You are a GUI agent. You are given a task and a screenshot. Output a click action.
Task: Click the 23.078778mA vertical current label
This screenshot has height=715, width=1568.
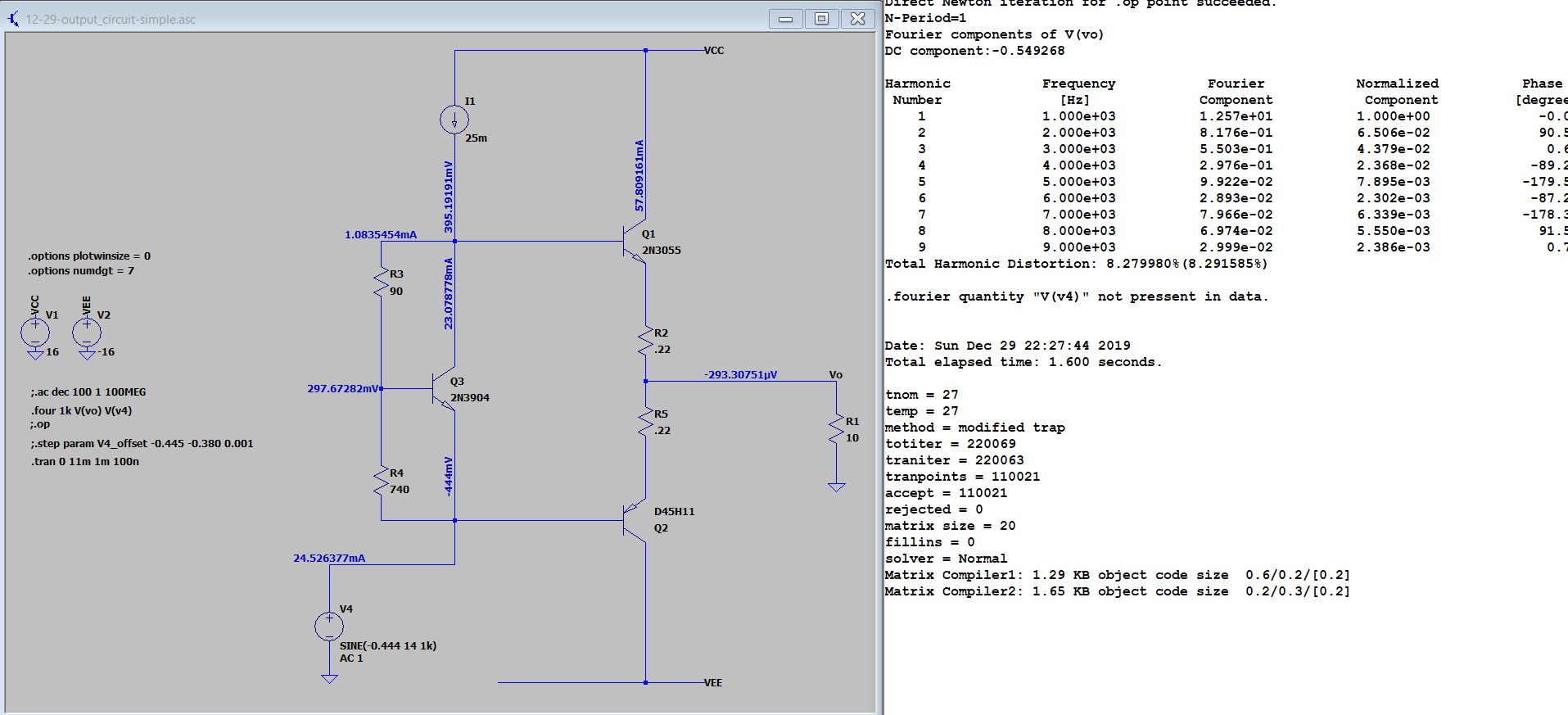(x=448, y=294)
